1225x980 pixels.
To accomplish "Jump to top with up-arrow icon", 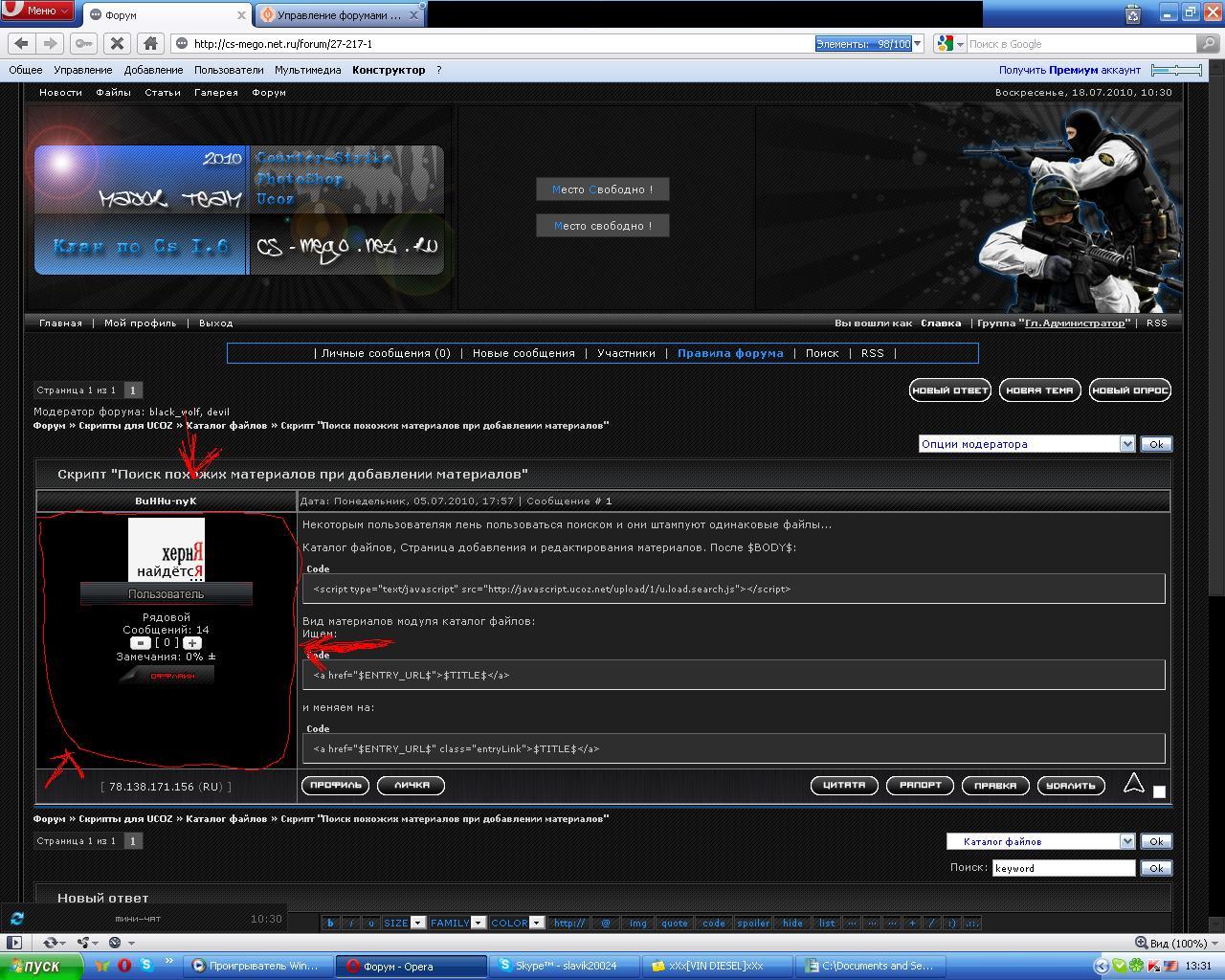I will click(1134, 784).
